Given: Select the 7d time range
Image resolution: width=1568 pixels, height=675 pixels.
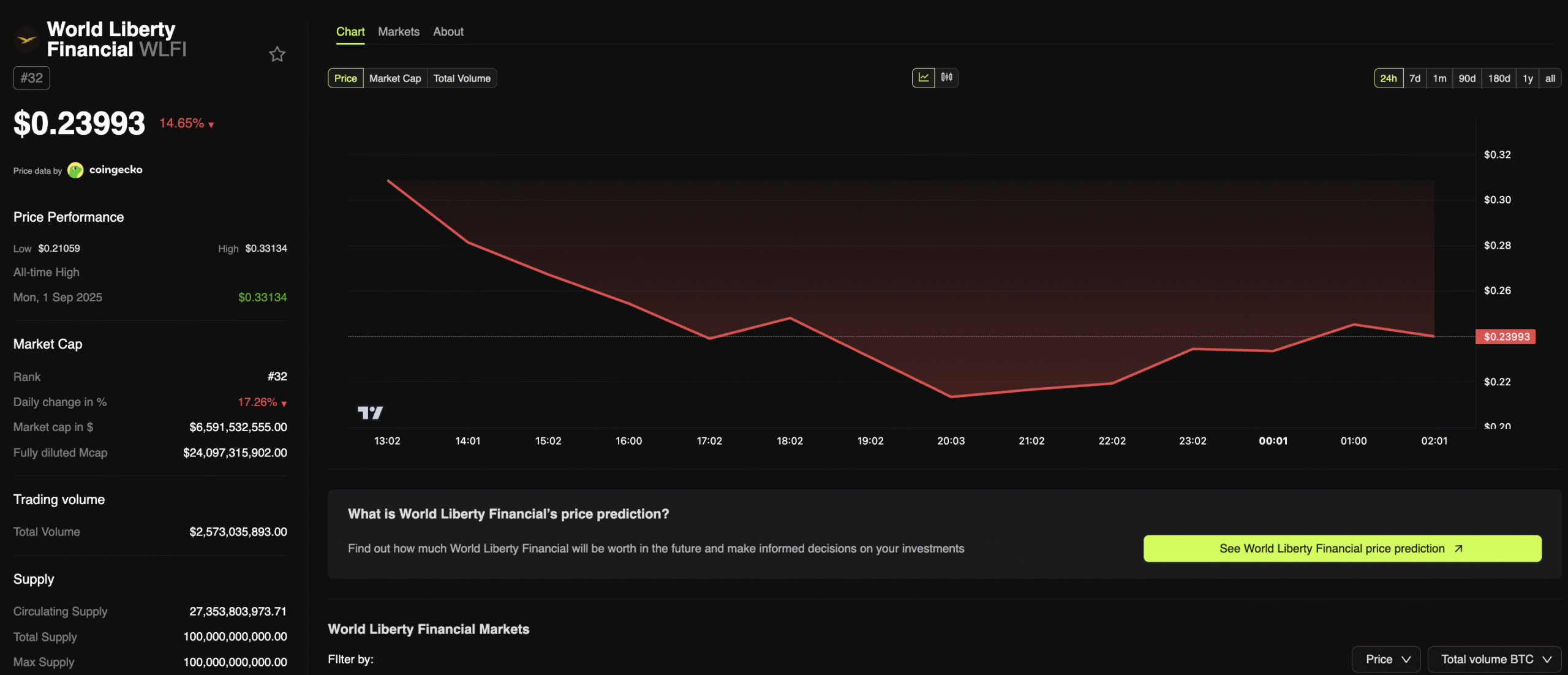Looking at the screenshot, I should click(x=1414, y=78).
